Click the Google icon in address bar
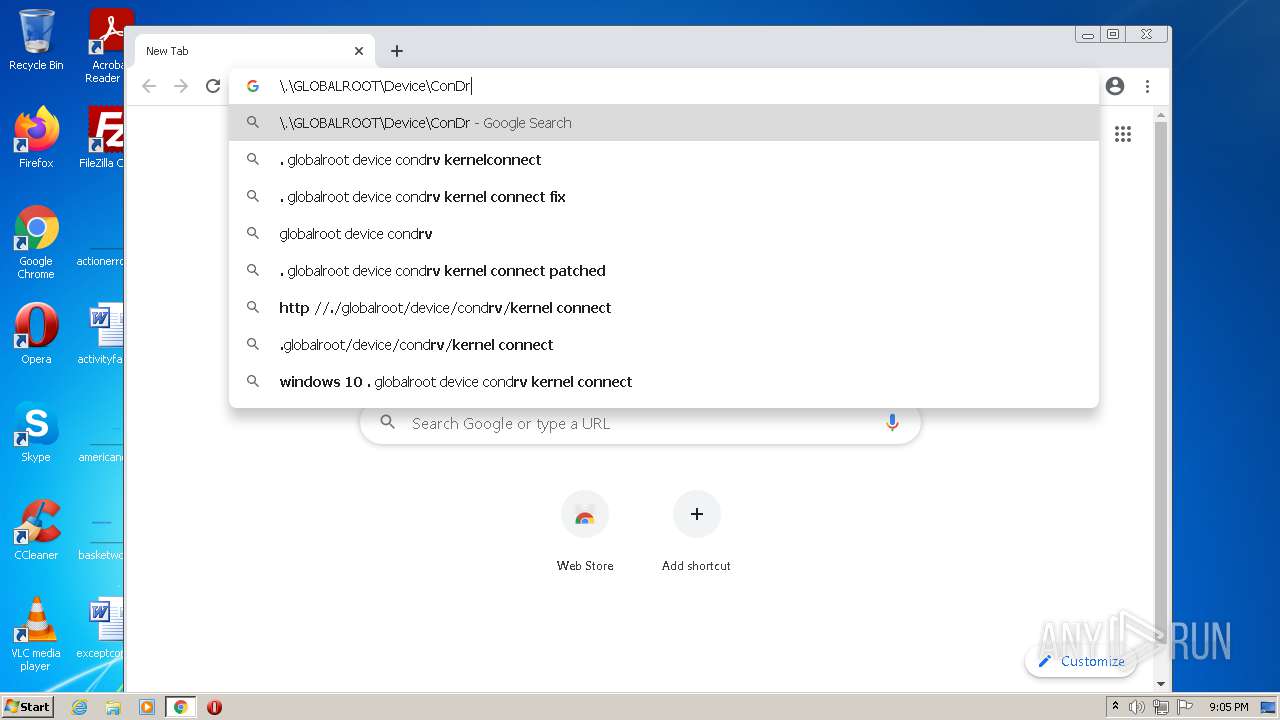Screen dimensions: 1280x720 coord(253,86)
